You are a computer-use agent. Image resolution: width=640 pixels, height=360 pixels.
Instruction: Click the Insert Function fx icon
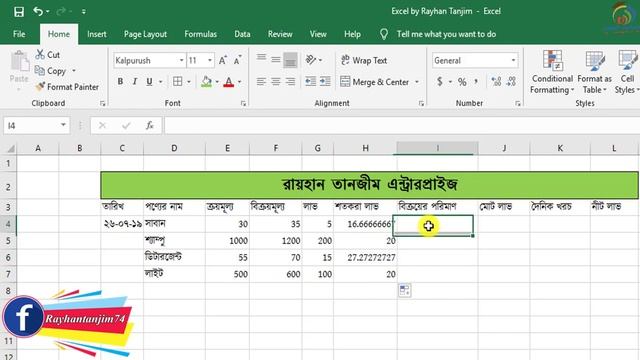tap(150, 125)
